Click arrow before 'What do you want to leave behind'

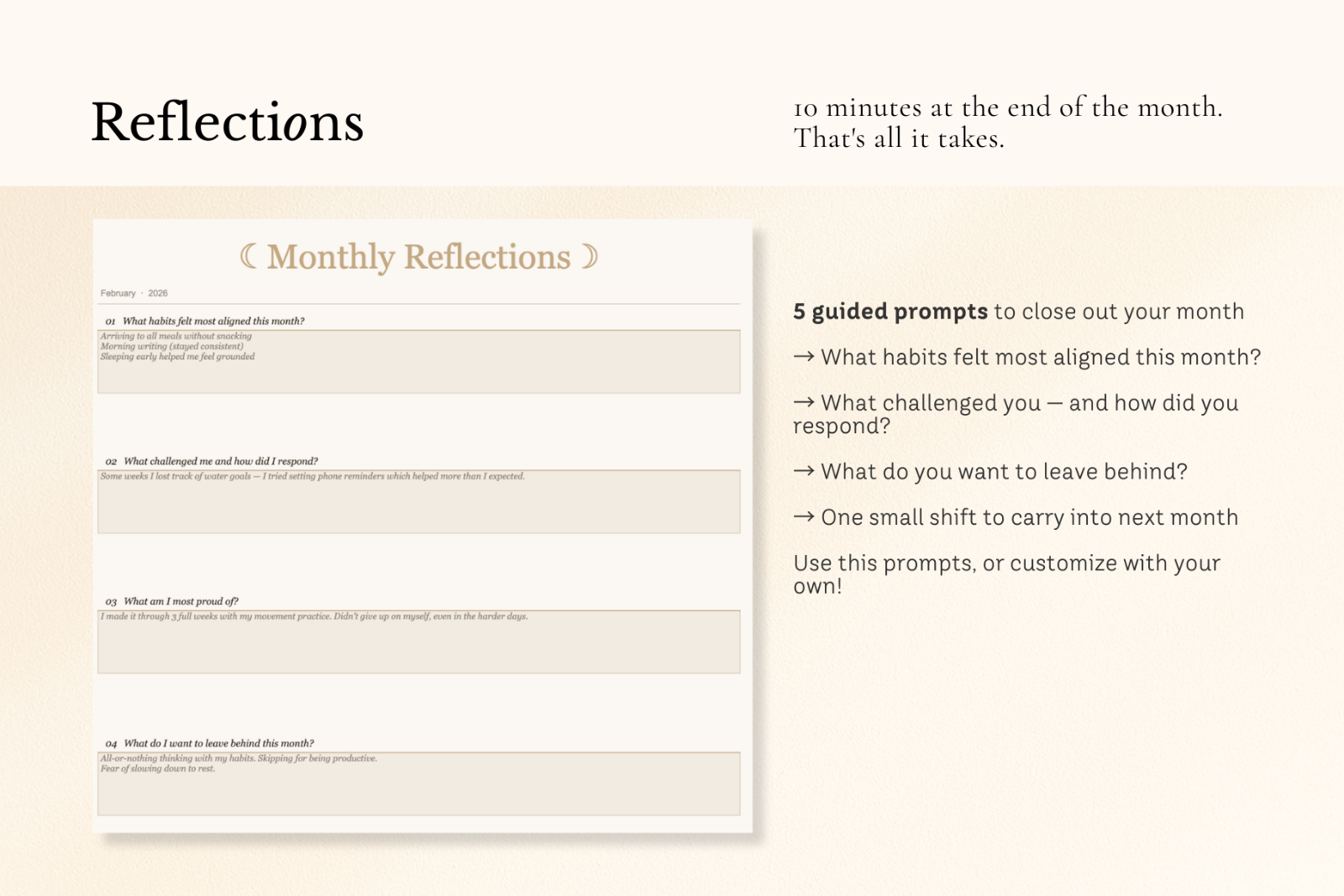(x=804, y=471)
